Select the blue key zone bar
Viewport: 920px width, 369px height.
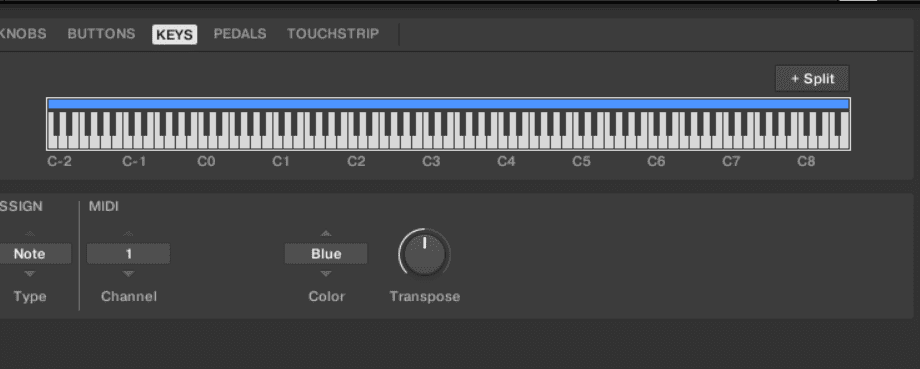point(448,104)
